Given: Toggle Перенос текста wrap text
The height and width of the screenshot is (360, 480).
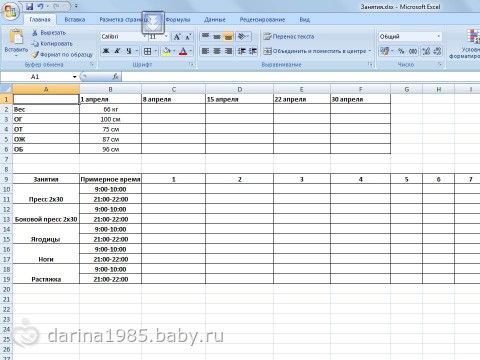Looking at the screenshot, I should (x=289, y=36).
